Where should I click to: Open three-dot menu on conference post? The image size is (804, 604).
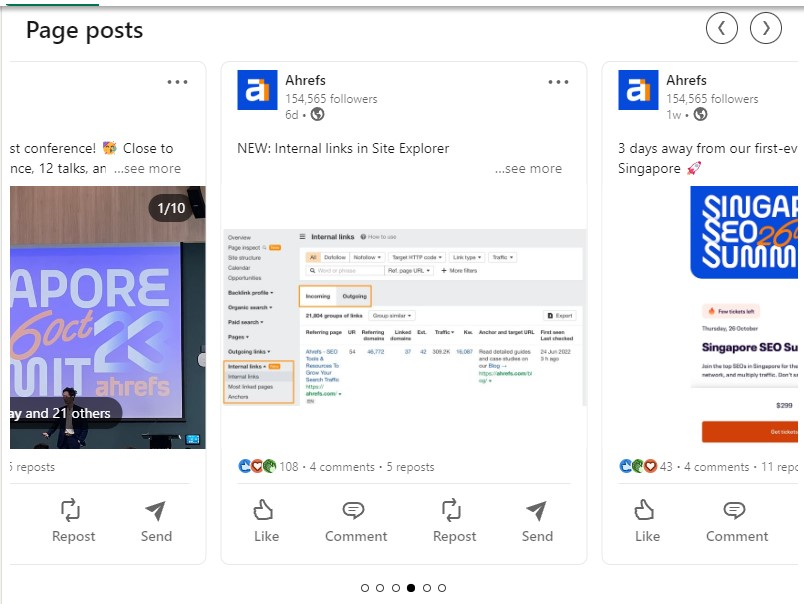coord(177,82)
